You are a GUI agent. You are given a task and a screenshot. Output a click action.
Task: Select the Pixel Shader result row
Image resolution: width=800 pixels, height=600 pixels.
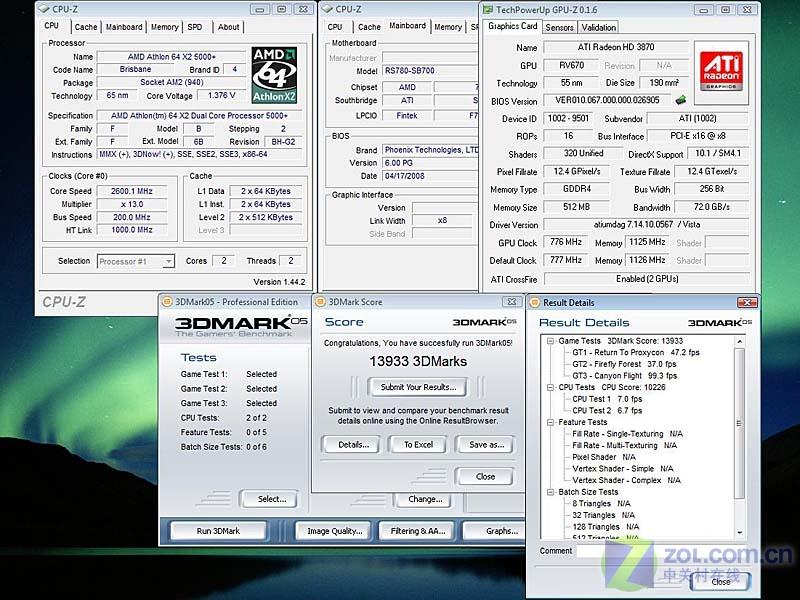[604, 457]
